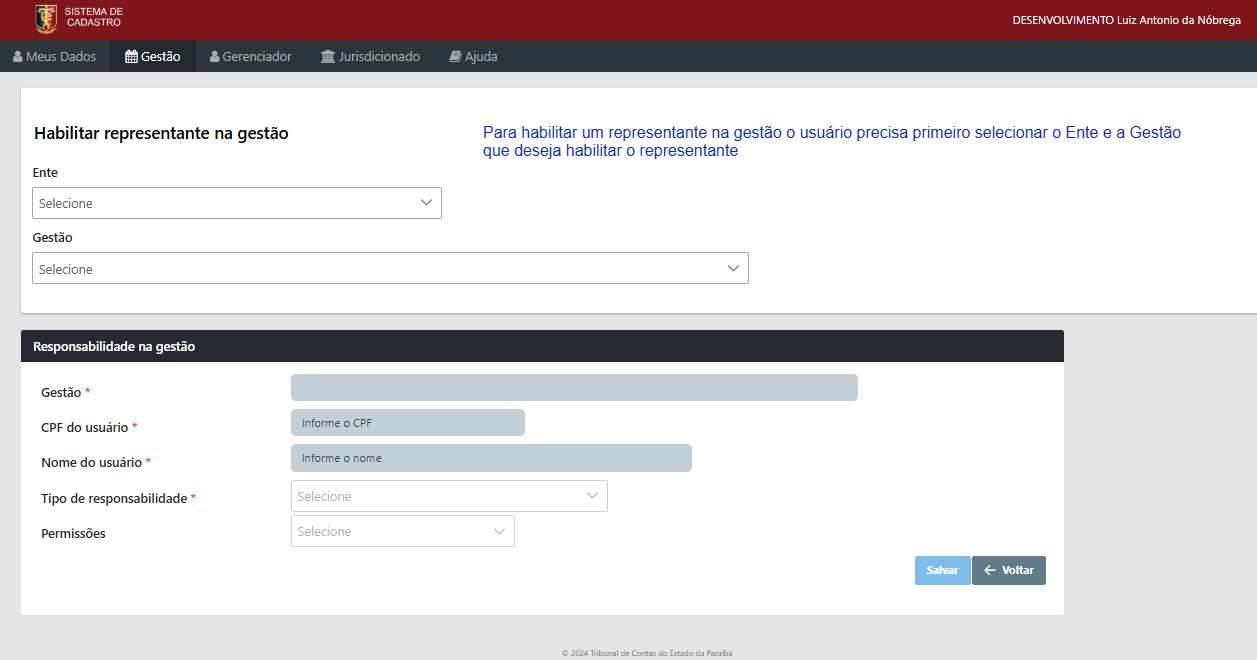
Task: Click the Habilitar representante na gestão heading
Action: pos(161,133)
